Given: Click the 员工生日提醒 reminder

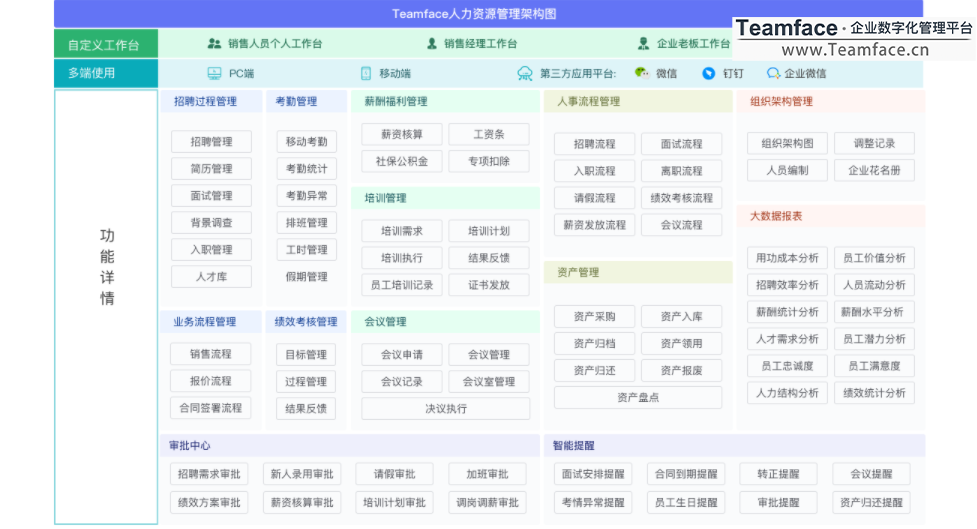Looking at the screenshot, I should (683, 502).
